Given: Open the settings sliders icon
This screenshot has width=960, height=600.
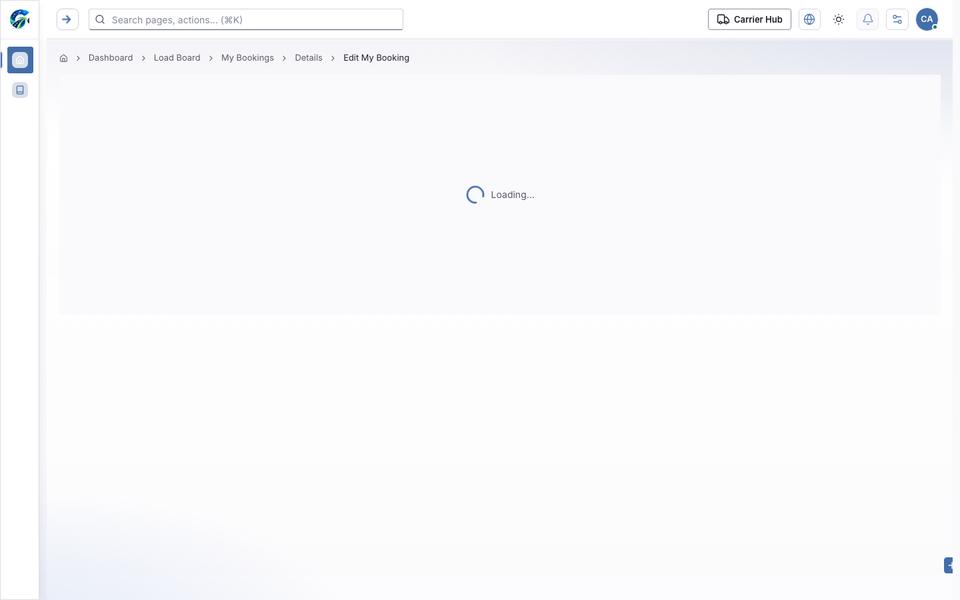Looking at the screenshot, I should tap(897, 19).
